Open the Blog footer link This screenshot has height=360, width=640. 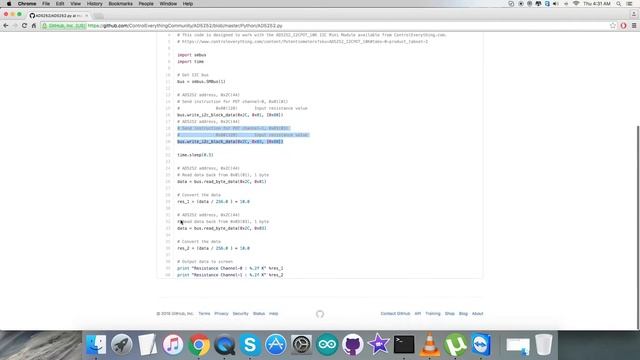click(x=463, y=313)
